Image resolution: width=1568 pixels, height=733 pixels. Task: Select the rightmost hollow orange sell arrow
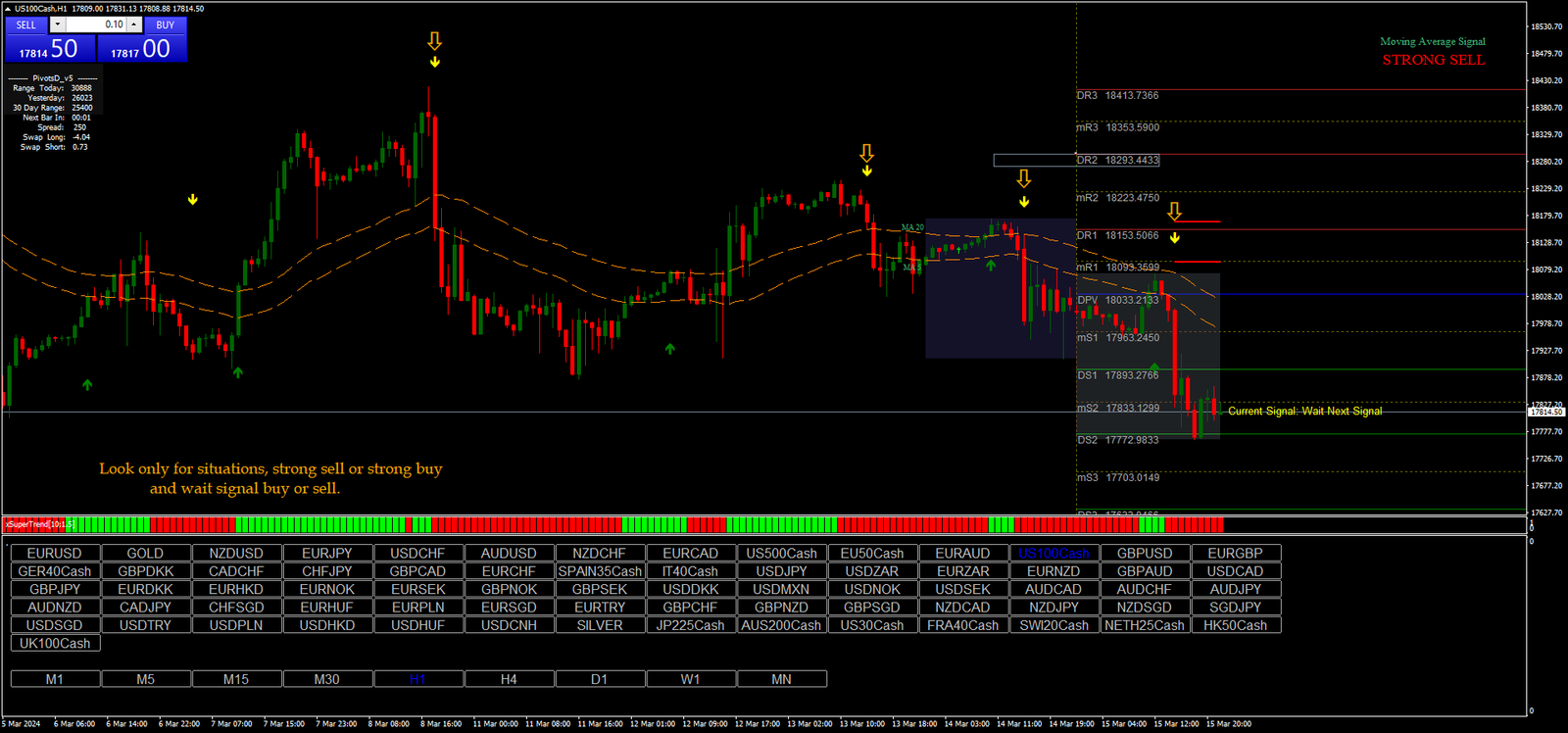pos(1174,212)
